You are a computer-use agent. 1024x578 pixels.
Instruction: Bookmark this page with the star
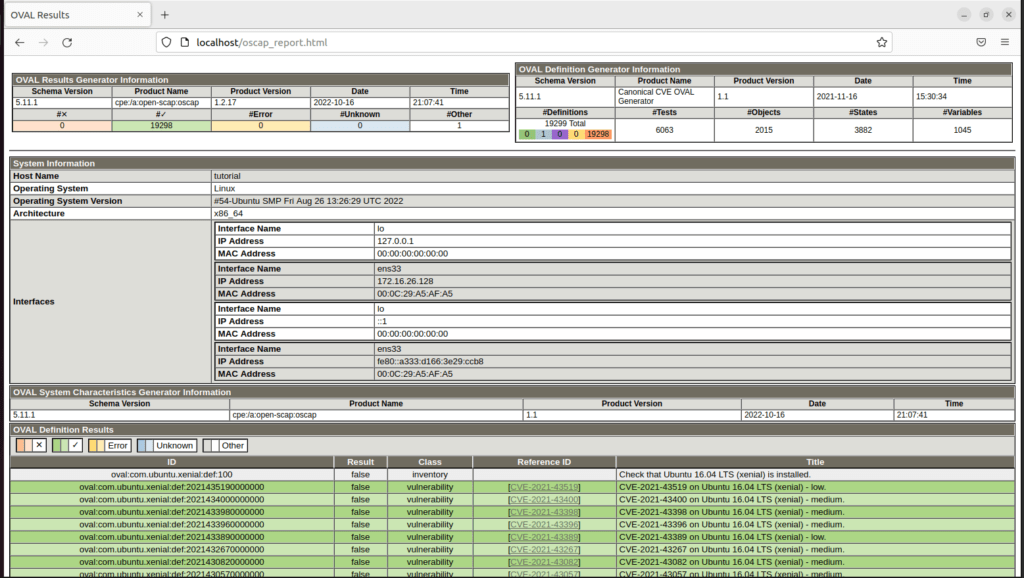pyautogui.click(x=882, y=42)
